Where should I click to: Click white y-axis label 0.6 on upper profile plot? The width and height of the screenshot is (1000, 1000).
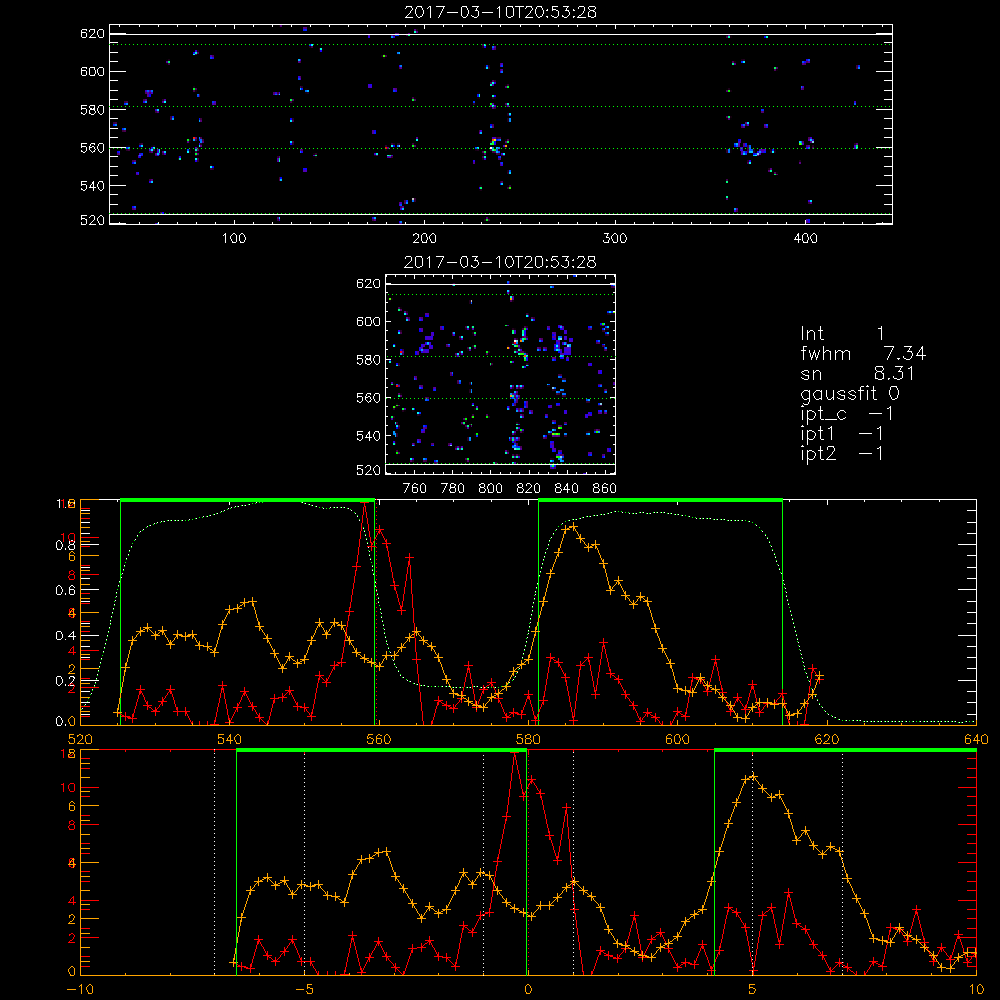[x=65, y=591]
